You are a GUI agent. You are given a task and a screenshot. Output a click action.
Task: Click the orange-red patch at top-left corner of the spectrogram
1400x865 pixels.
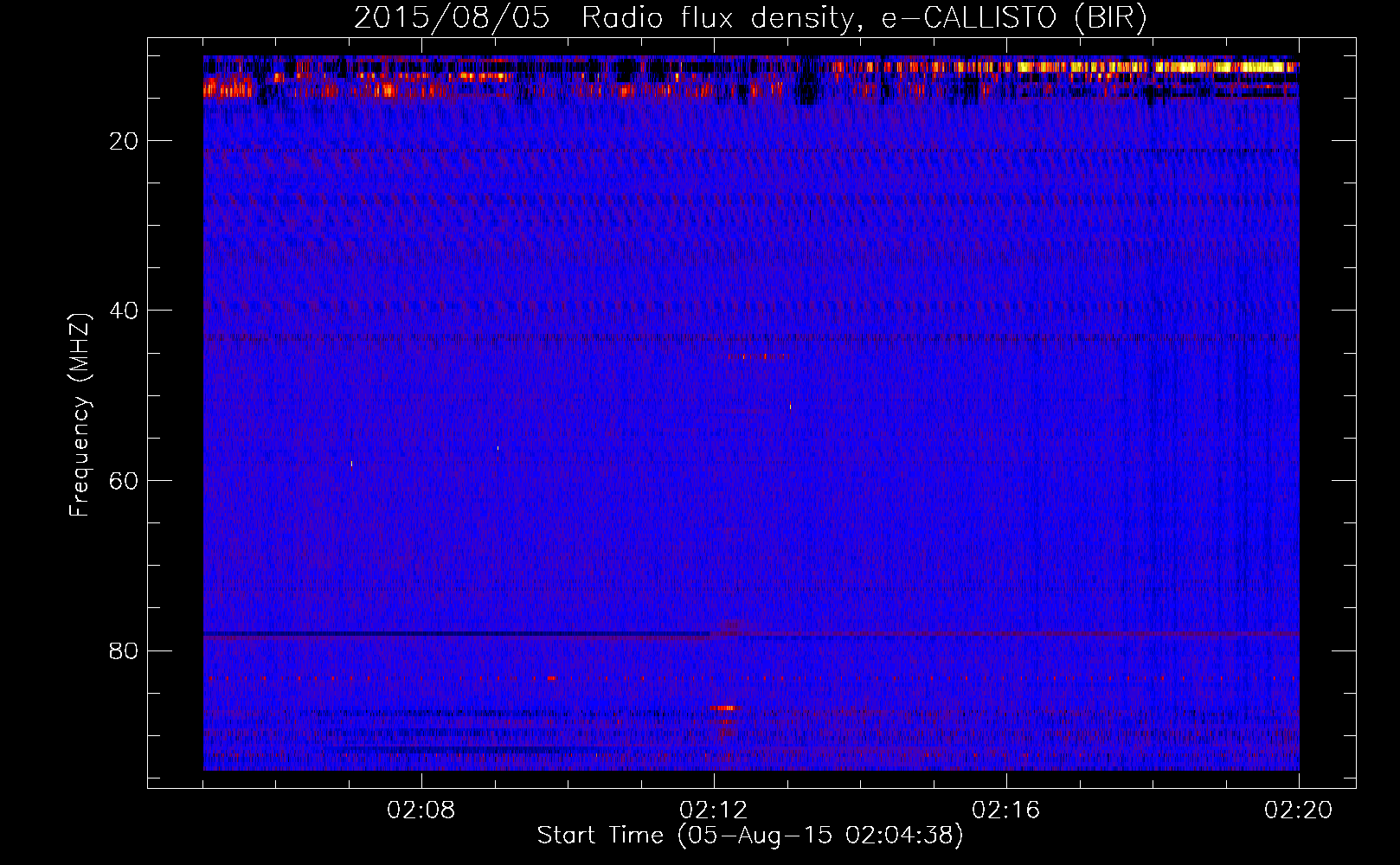(227, 86)
